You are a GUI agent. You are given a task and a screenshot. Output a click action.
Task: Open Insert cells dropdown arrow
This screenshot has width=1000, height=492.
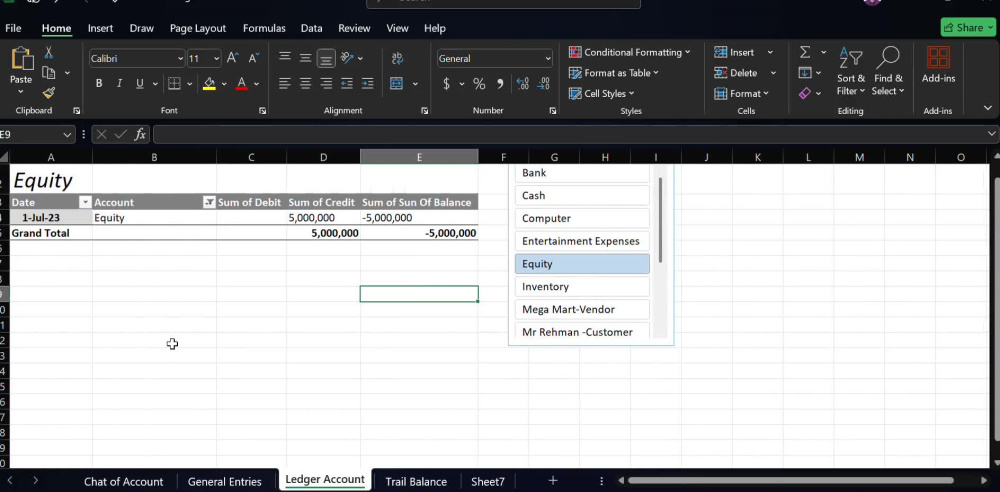click(770, 52)
